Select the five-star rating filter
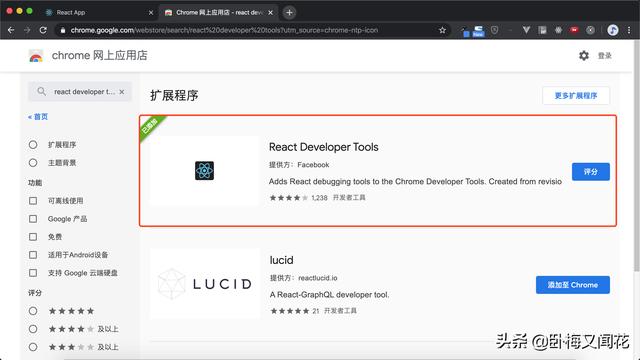 (x=33, y=311)
